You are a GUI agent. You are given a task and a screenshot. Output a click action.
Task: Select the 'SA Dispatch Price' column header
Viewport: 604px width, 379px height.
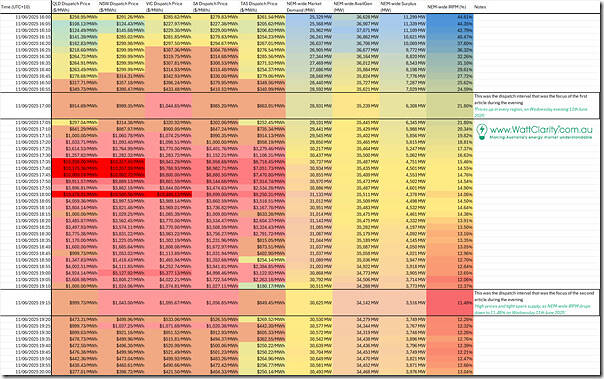[x=215, y=7]
